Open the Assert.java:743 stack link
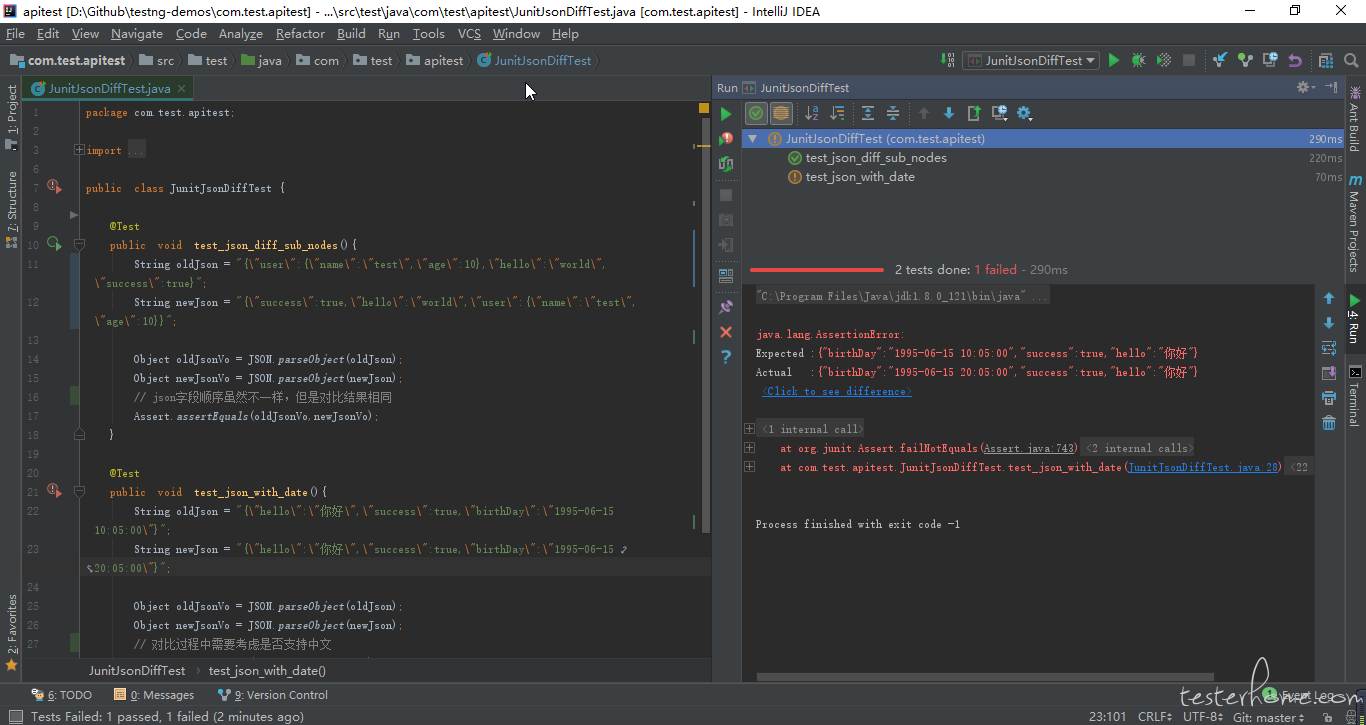 (x=1030, y=448)
